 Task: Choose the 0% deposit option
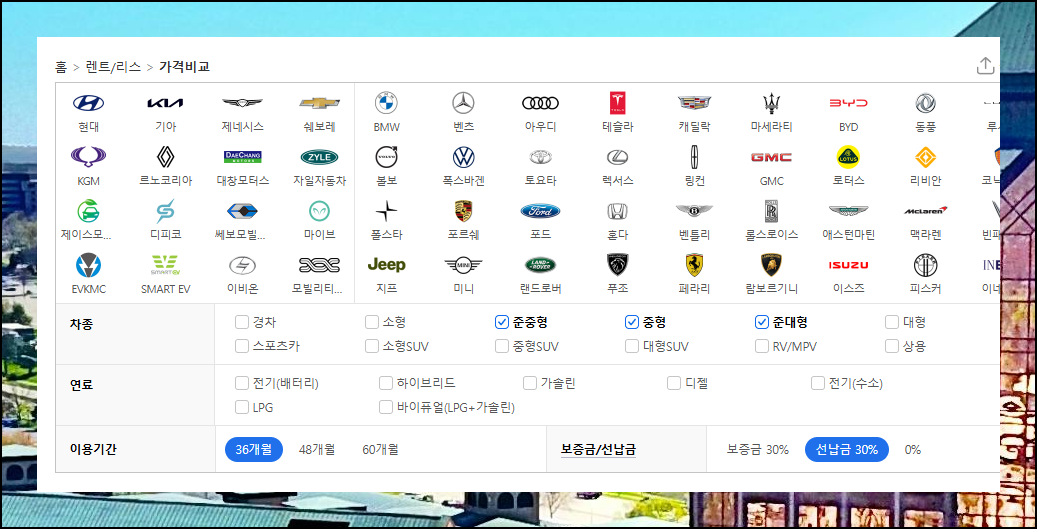click(x=913, y=450)
